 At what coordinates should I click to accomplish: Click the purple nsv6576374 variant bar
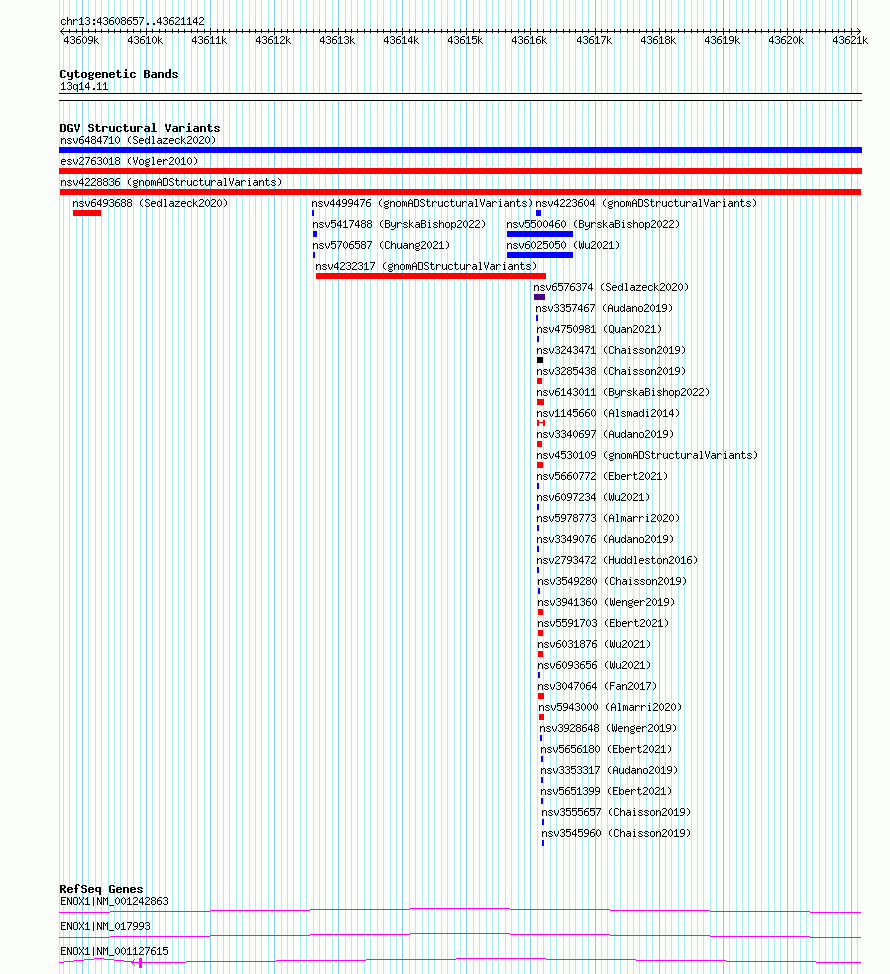(539, 297)
